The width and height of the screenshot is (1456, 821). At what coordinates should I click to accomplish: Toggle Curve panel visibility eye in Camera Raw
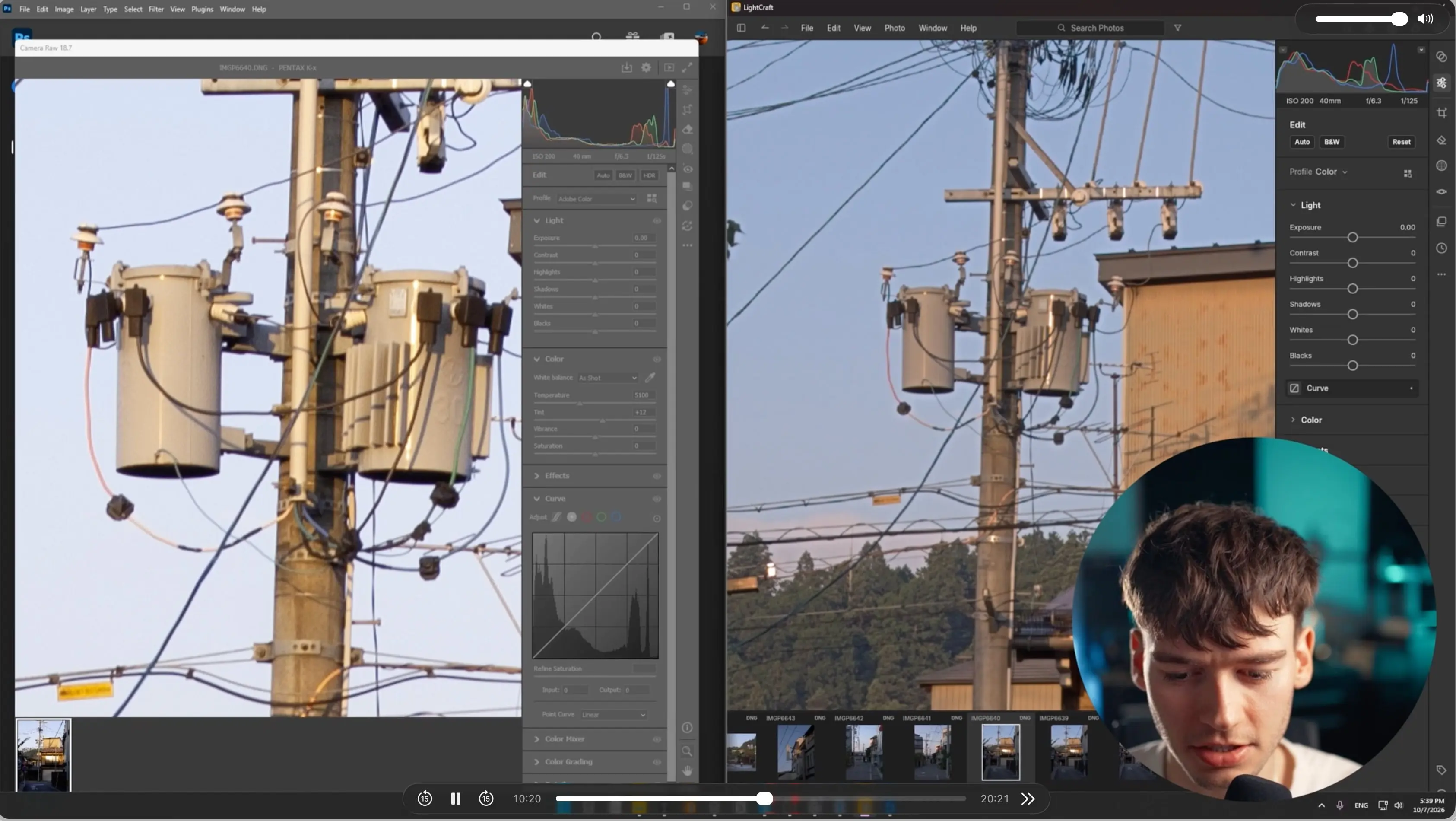coord(657,499)
